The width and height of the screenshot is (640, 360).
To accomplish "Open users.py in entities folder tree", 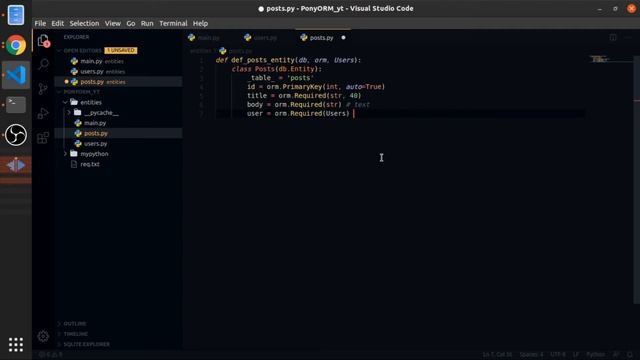I will point(118,144).
